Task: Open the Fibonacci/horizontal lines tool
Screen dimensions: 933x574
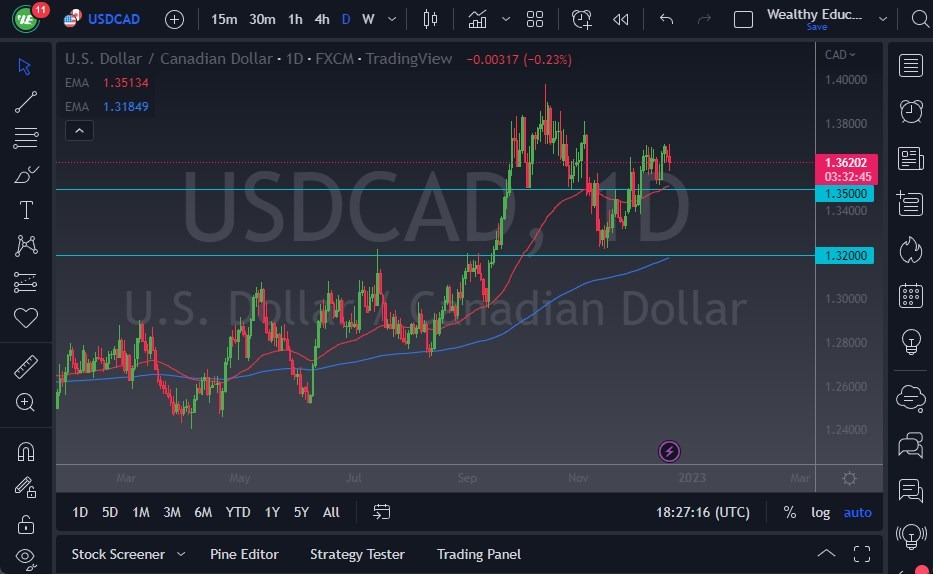Action: click(x=26, y=138)
